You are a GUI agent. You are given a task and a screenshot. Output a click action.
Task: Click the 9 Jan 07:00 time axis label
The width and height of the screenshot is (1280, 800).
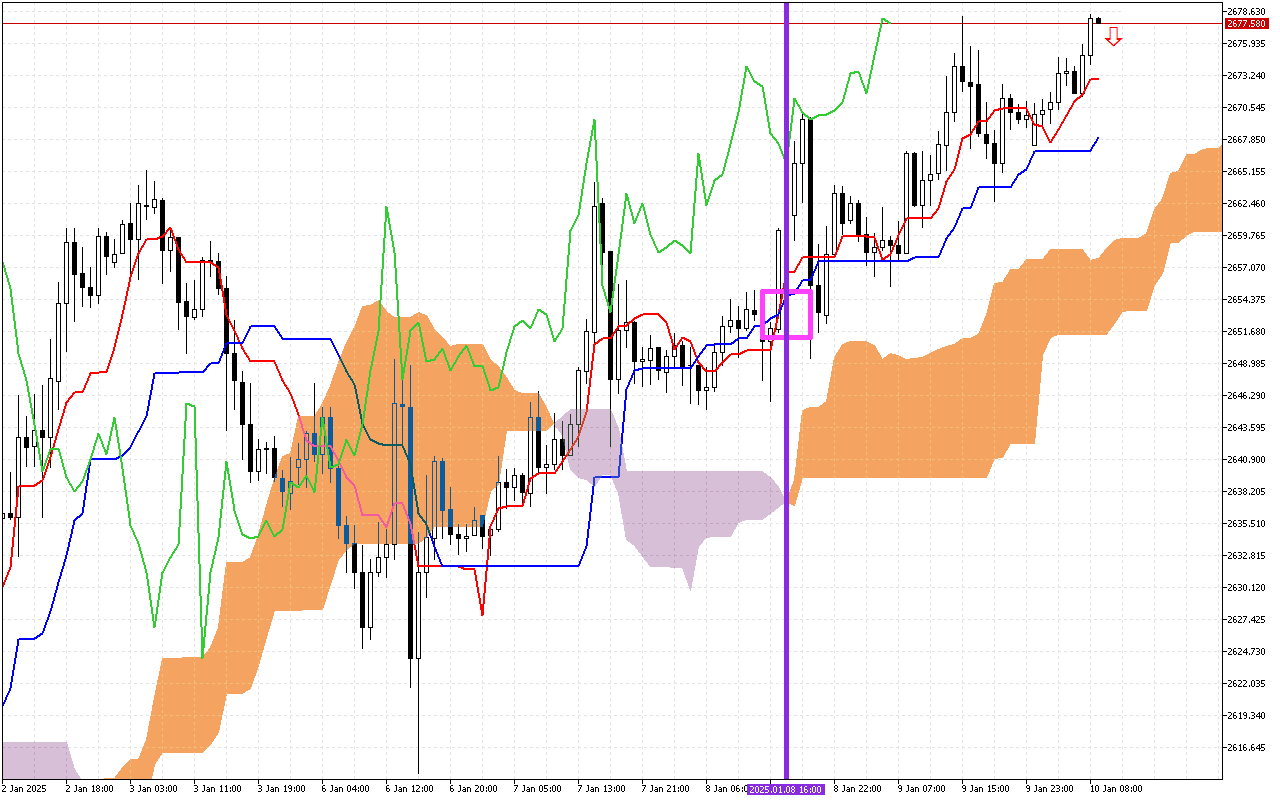924,789
